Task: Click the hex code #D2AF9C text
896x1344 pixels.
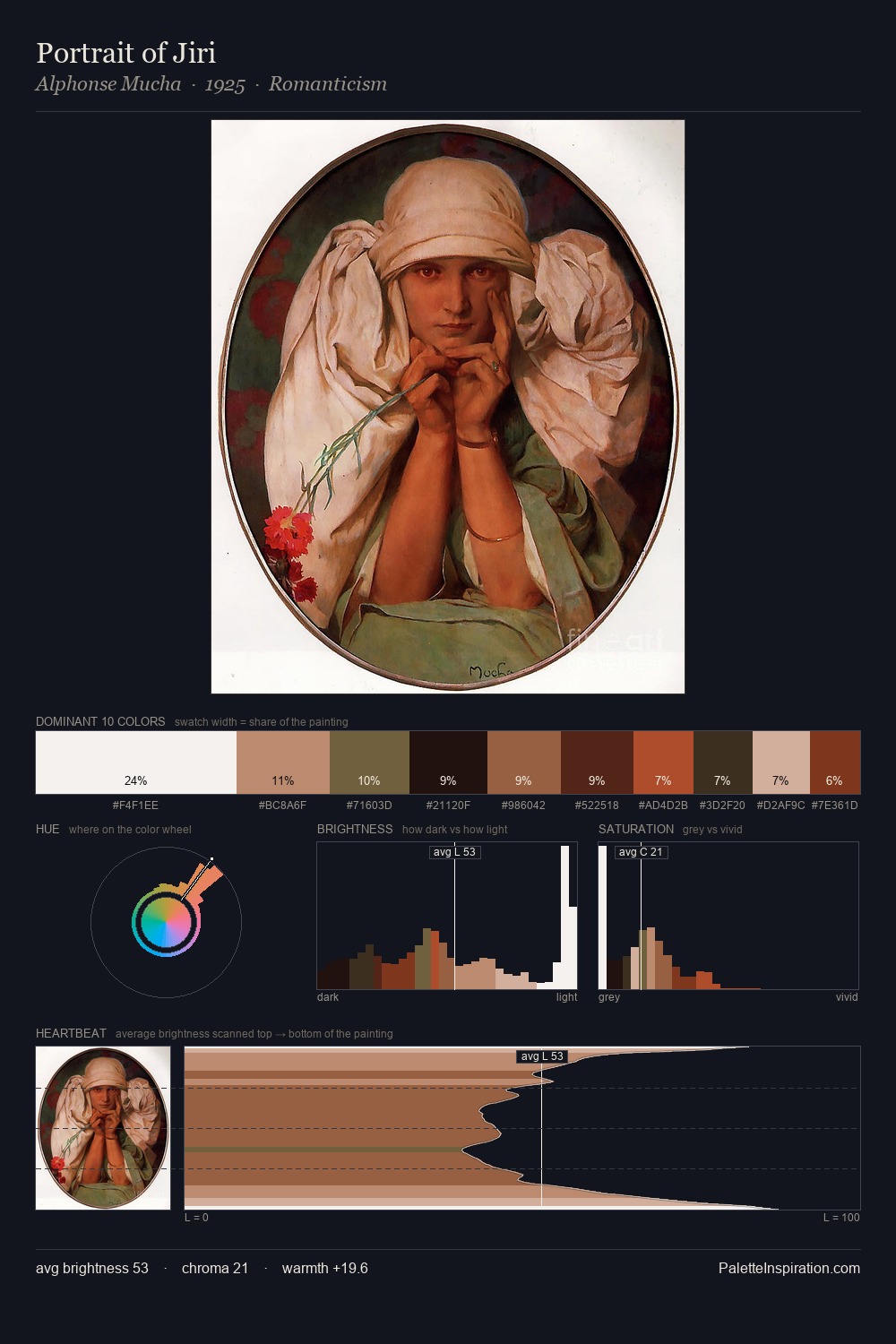Action: 781,806
